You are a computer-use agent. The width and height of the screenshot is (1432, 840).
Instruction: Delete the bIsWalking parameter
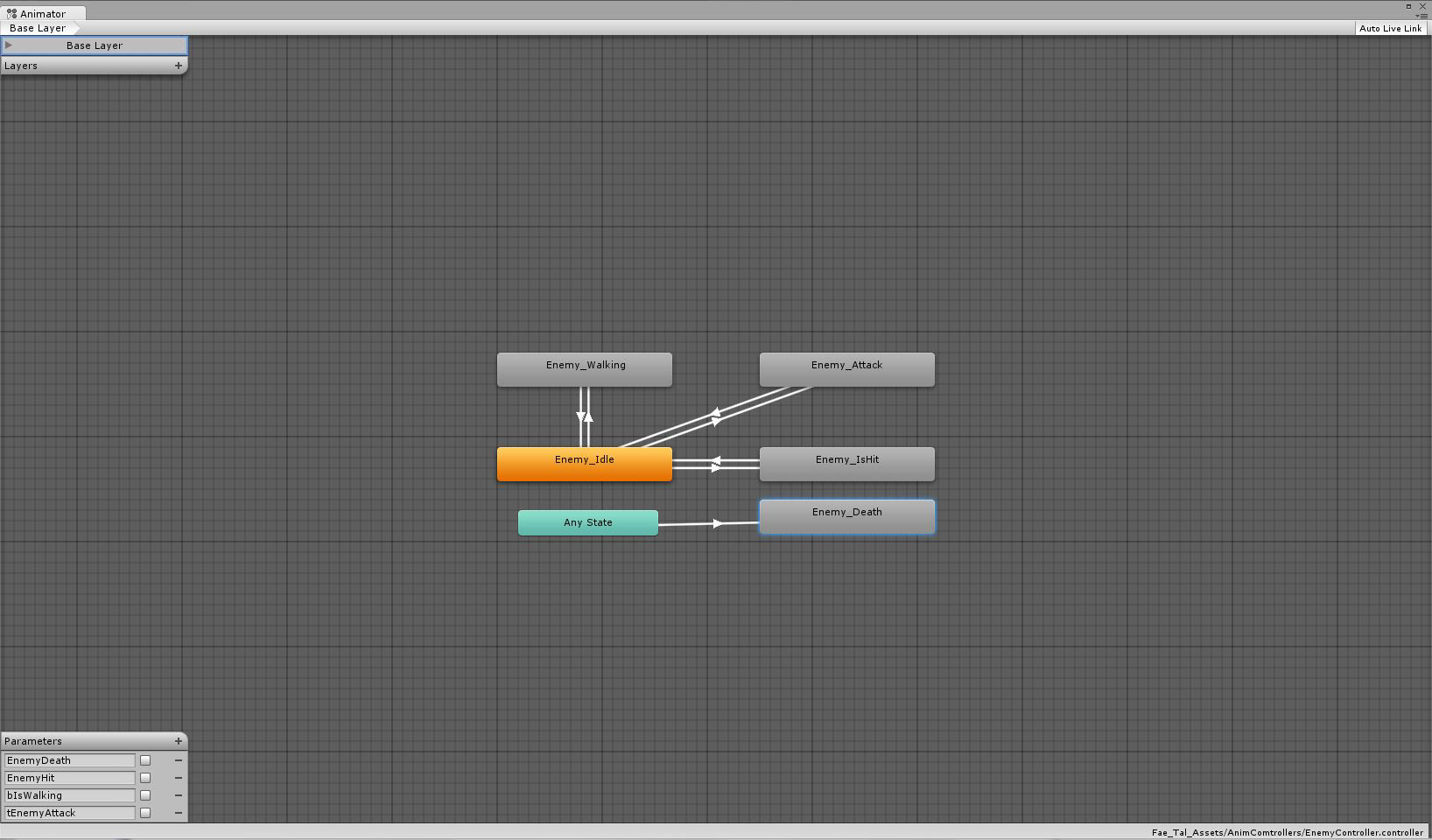[x=179, y=795]
